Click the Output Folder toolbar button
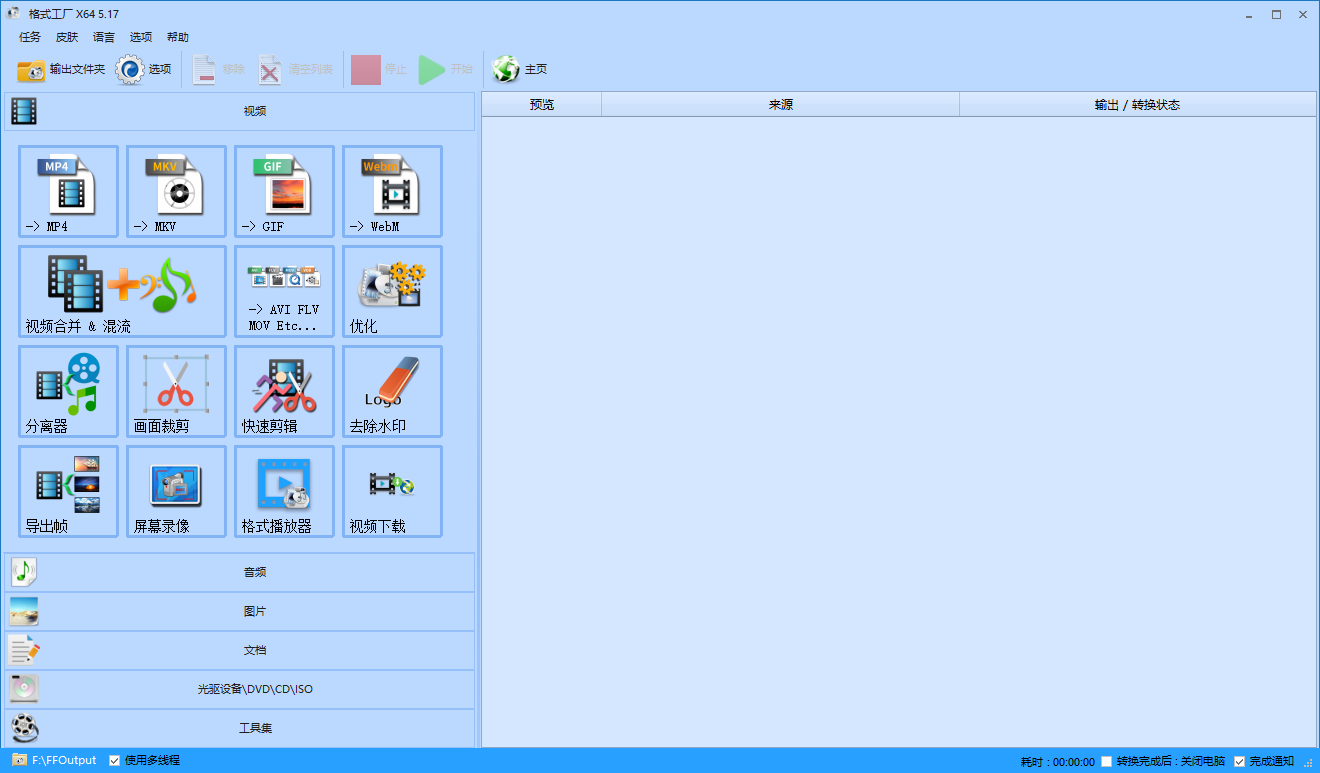The width and height of the screenshot is (1320, 773). pyautogui.click(x=61, y=70)
